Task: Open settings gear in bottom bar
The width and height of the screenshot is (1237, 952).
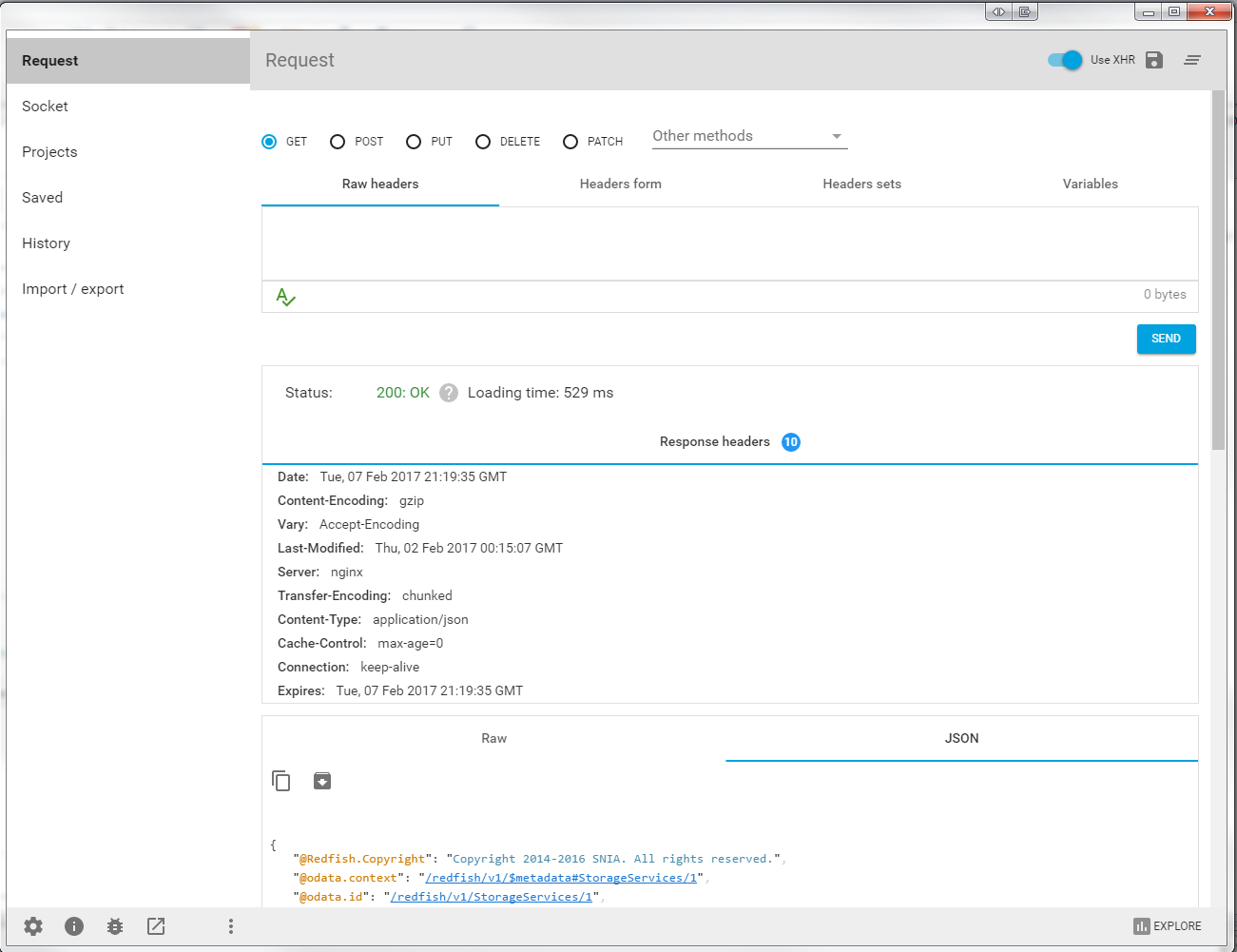Action: click(33, 926)
